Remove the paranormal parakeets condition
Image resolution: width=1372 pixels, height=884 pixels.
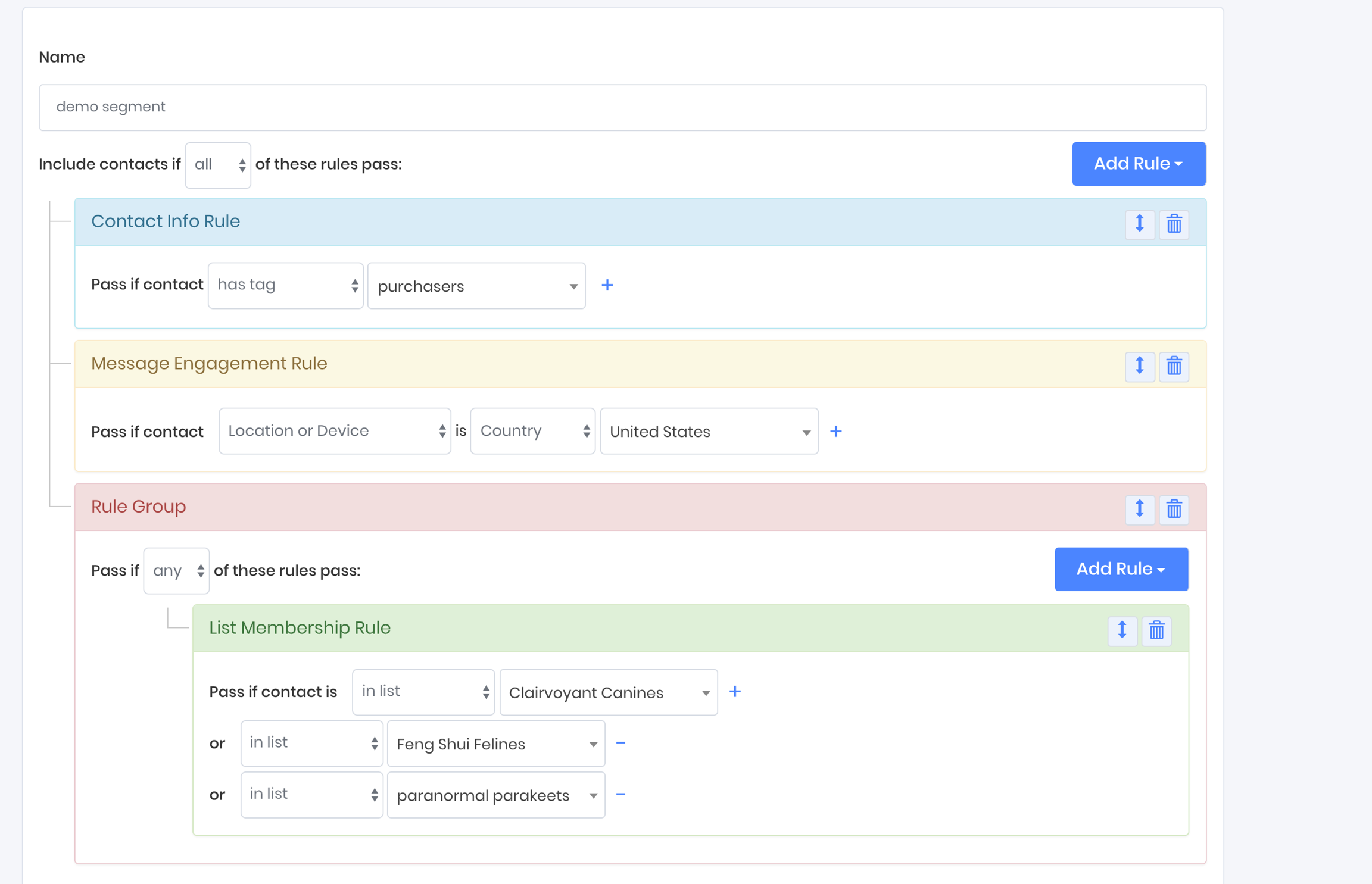coord(620,795)
